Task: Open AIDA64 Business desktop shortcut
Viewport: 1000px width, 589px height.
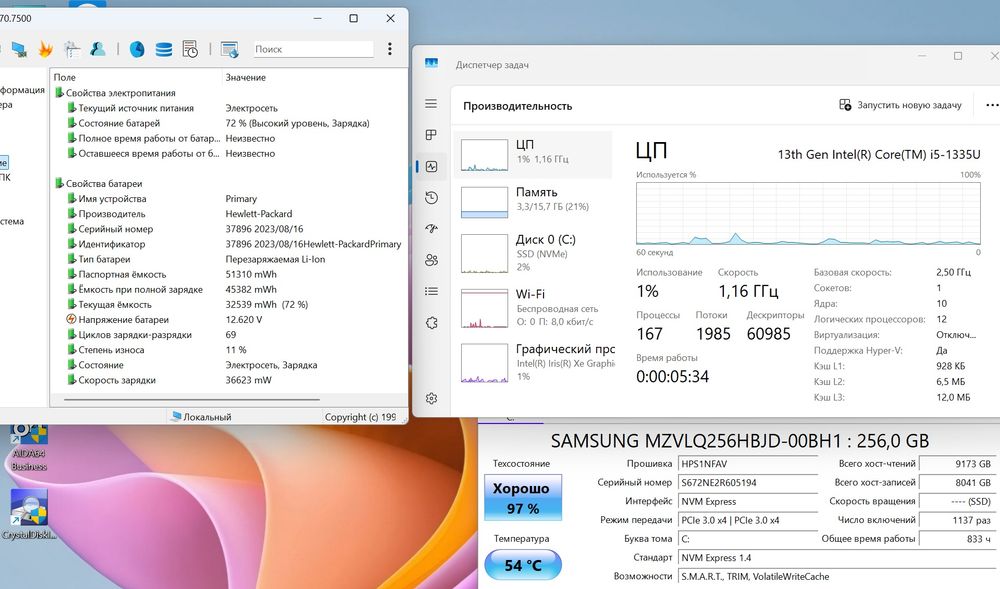Action: [29, 446]
